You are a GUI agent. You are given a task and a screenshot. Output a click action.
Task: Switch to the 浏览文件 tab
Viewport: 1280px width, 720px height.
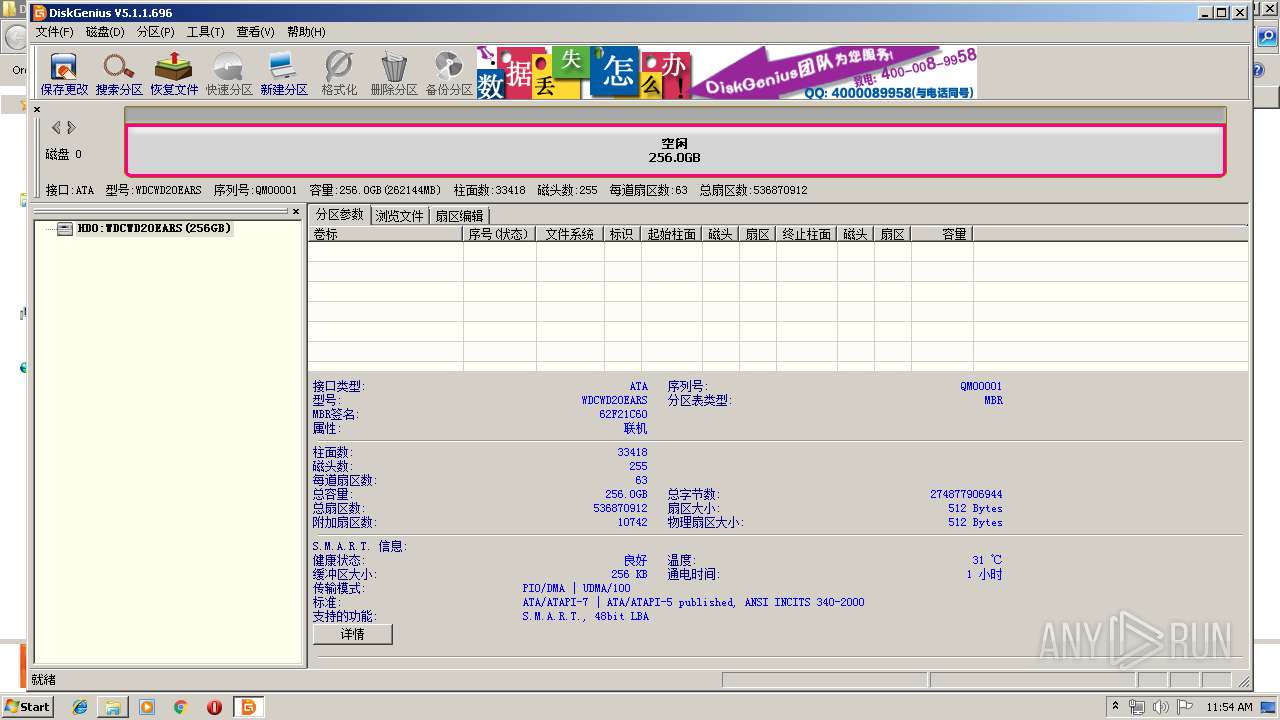pyautogui.click(x=399, y=216)
